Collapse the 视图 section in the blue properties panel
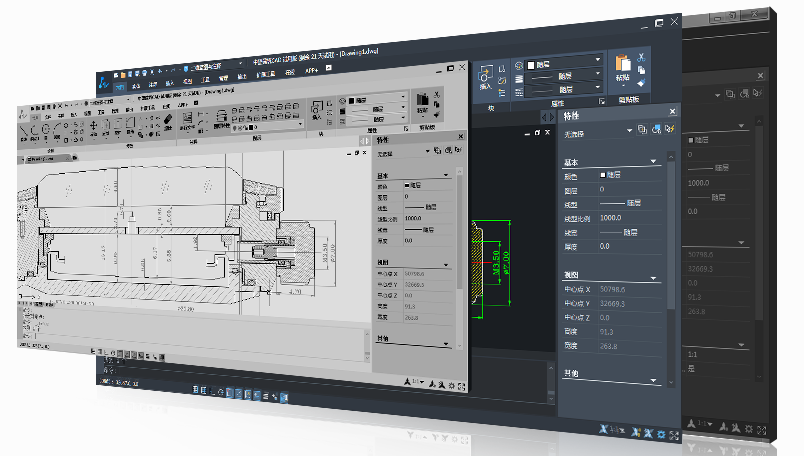 653,278
